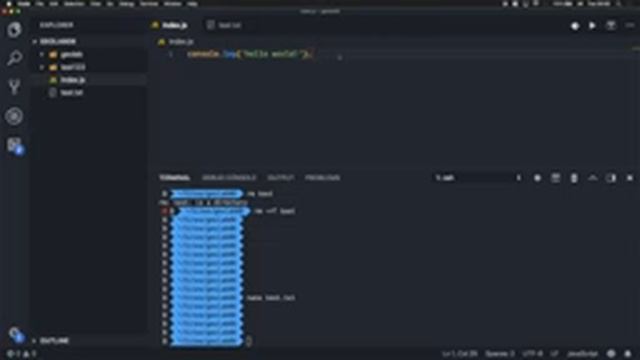Image resolution: width=640 pixels, height=360 pixels.
Task: Click the smiley feedback icon in status bar
Action: click(x=611, y=354)
